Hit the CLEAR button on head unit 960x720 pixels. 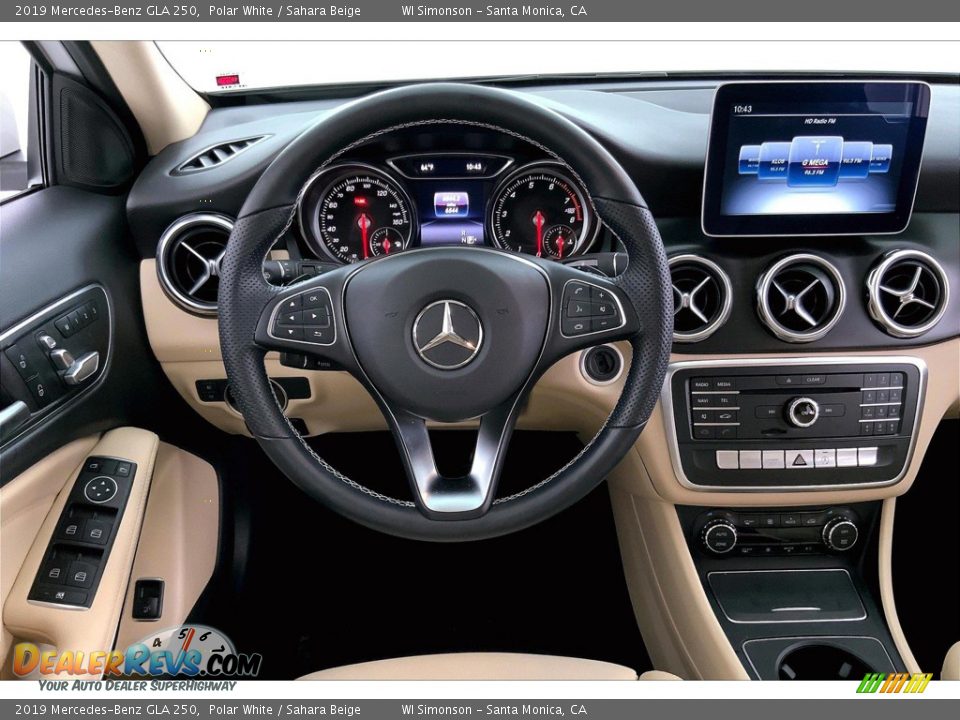pyautogui.click(x=813, y=380)
